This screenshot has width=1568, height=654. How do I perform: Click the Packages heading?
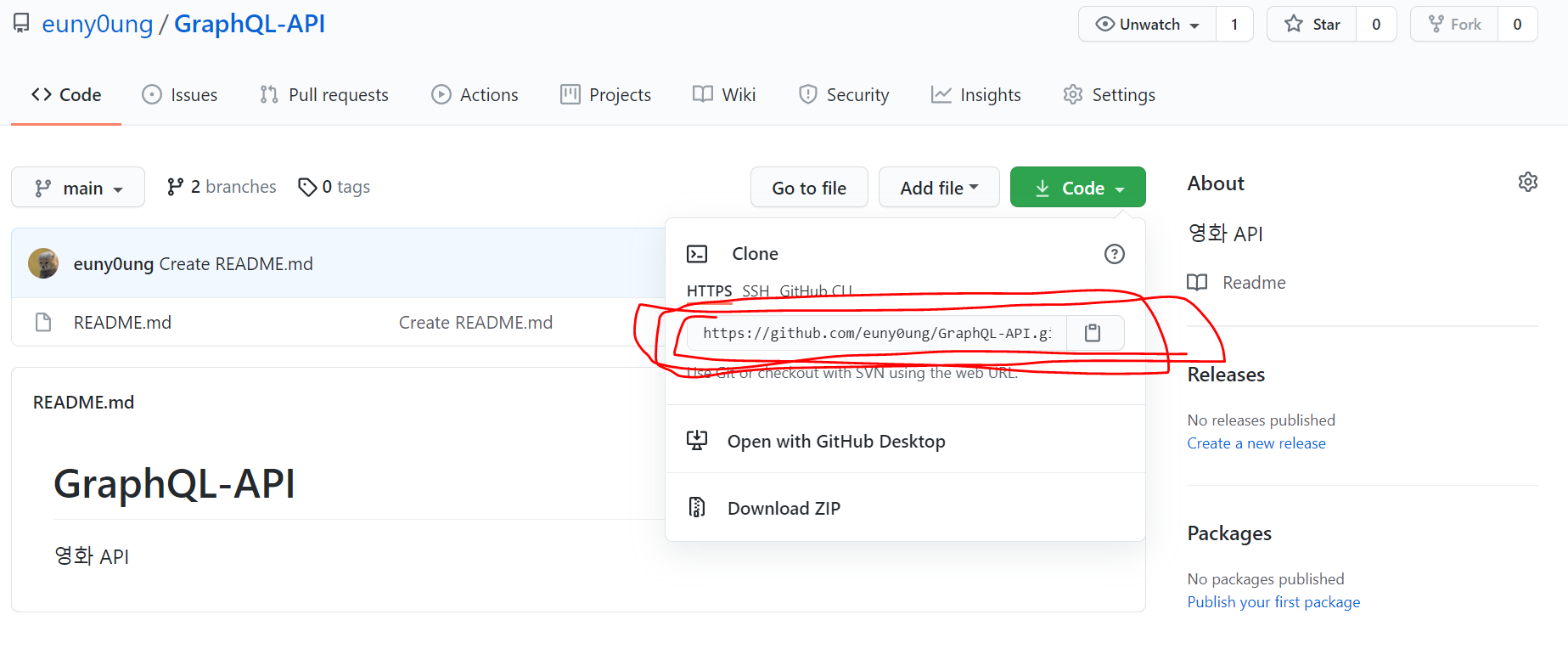[x=1229, y=533]
